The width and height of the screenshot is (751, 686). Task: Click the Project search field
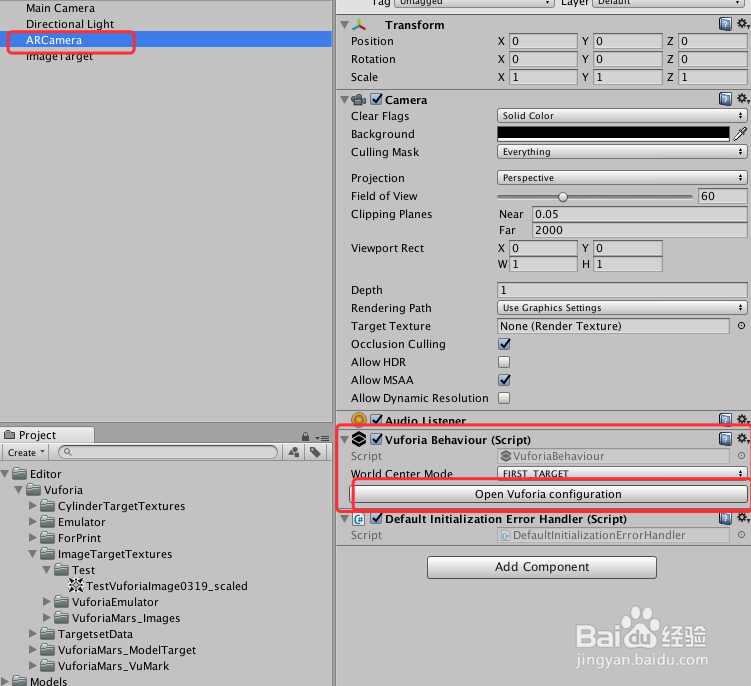coord(168,452)
